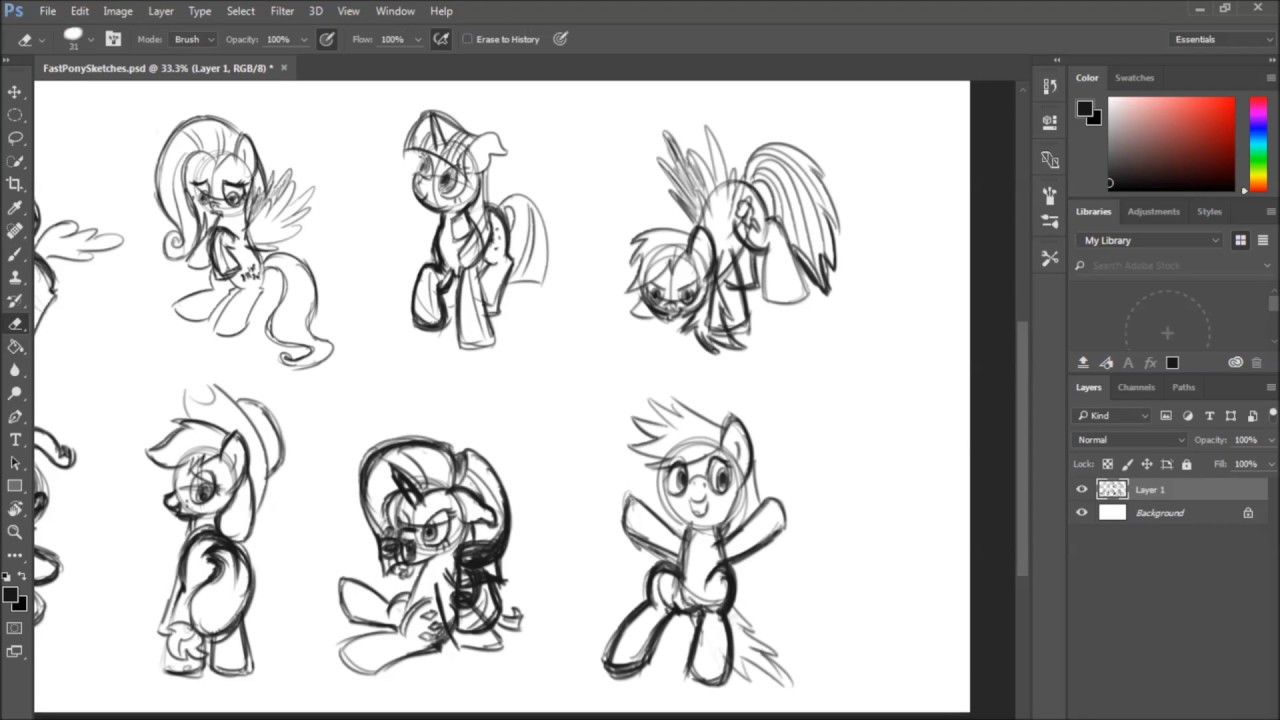Select the Zoom tool
Screen dimensions: 1280x720
point(15,532)
